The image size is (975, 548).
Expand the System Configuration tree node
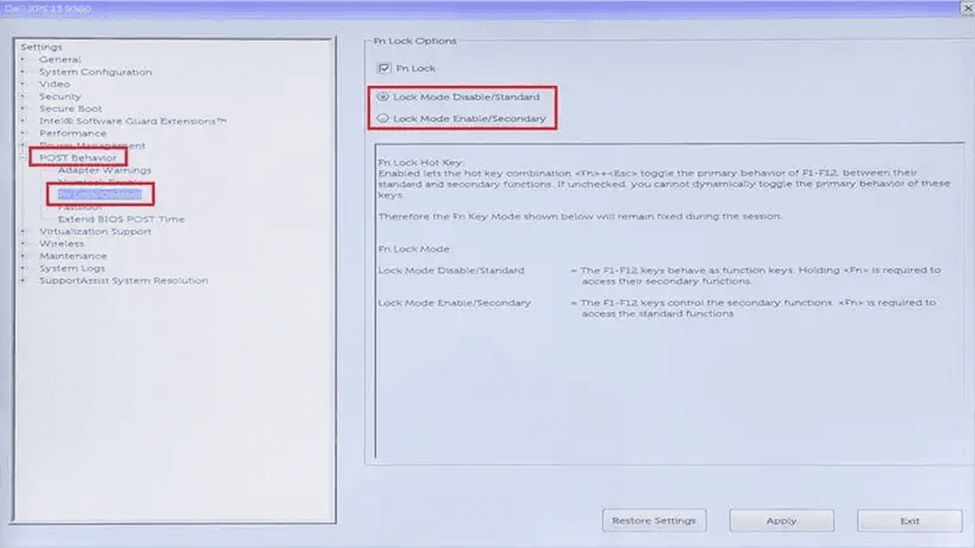pyautogui.click(x=23, y=72)
